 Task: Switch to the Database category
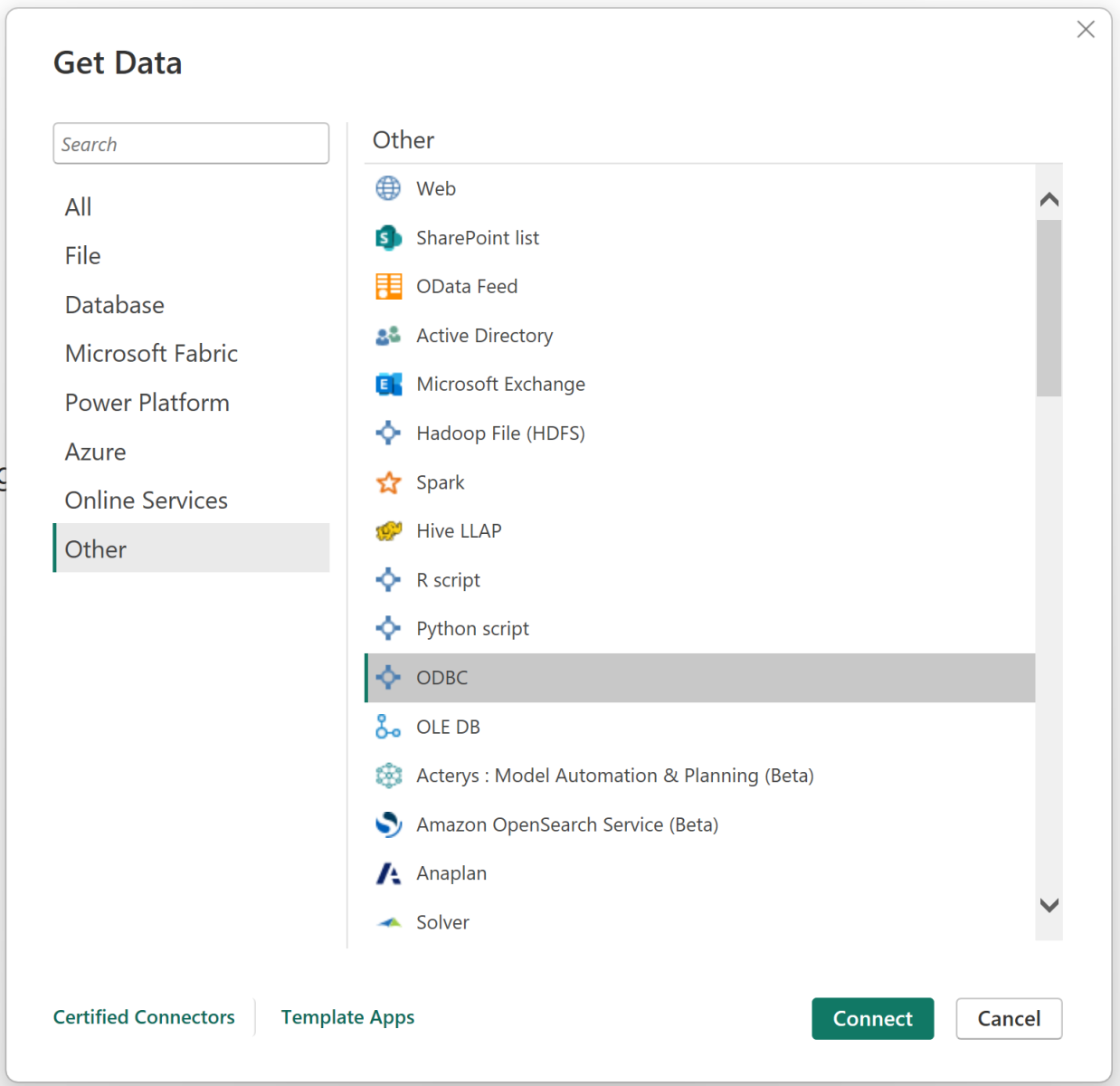pos(115,305)
